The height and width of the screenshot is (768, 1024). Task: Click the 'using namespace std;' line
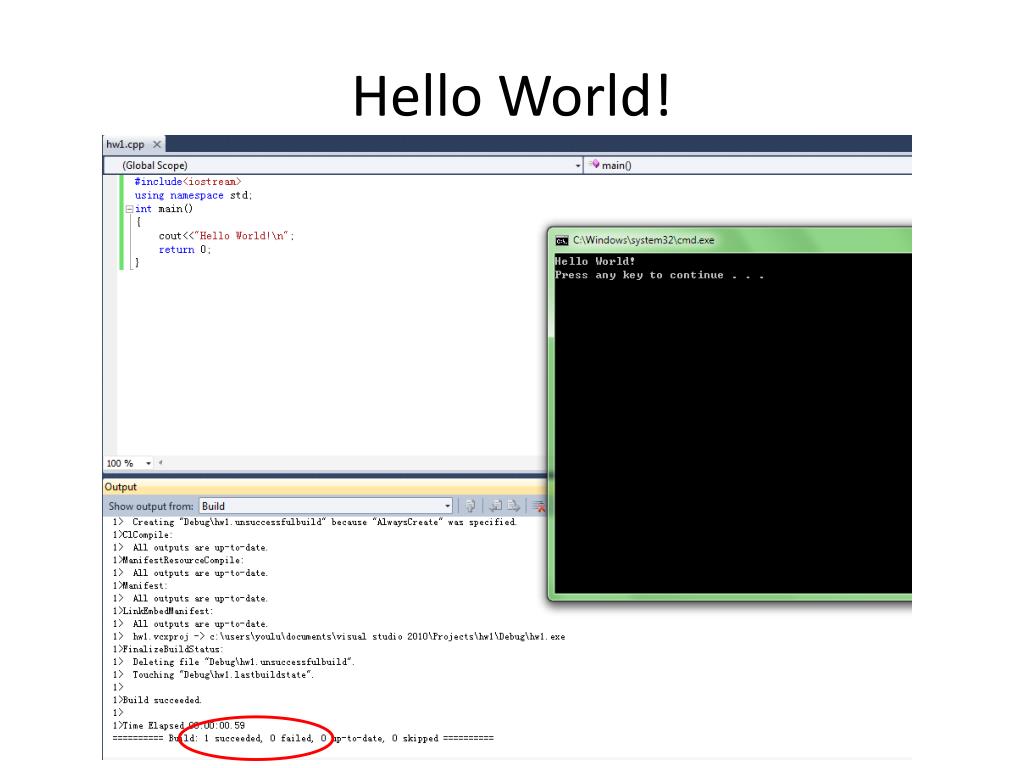pyautogui.click(x=193, y=195)
